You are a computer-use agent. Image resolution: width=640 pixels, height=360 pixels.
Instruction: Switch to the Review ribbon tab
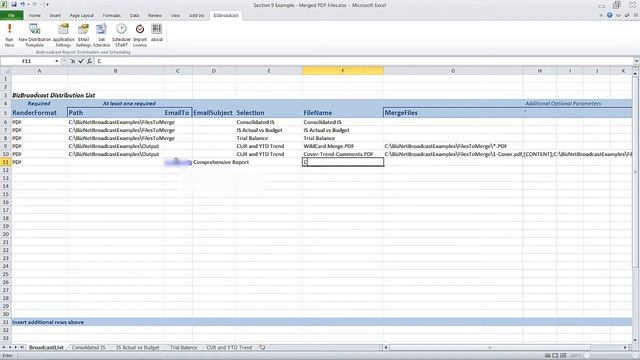click(x=155, y=16)
